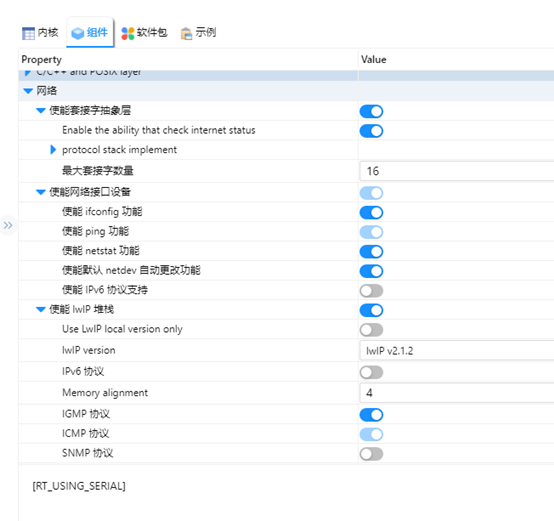
Task: Toggle 使能网络接口设备 switch
Action: 371,193
